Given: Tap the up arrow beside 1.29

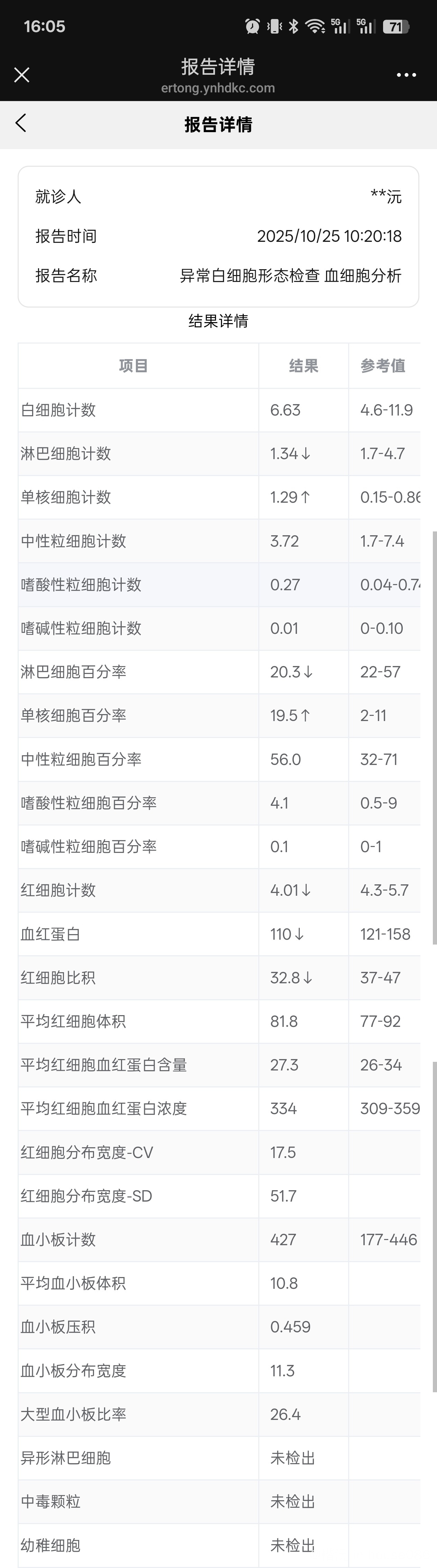Looking at the screenshot, I should click(x=306, y=497).
